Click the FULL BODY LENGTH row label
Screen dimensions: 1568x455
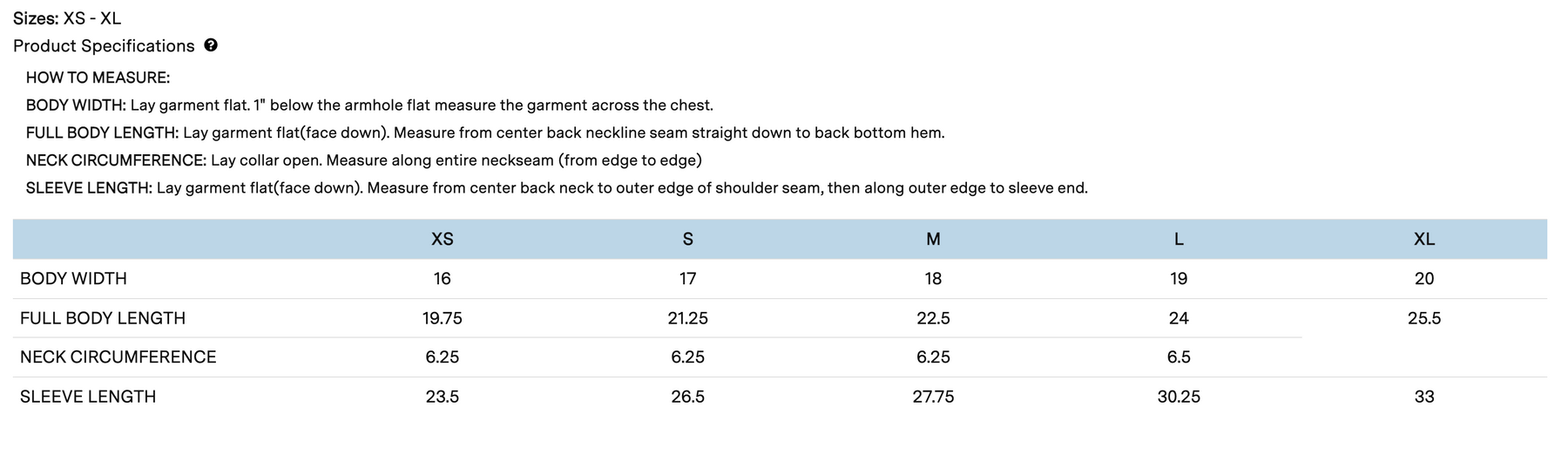(103, 318)
